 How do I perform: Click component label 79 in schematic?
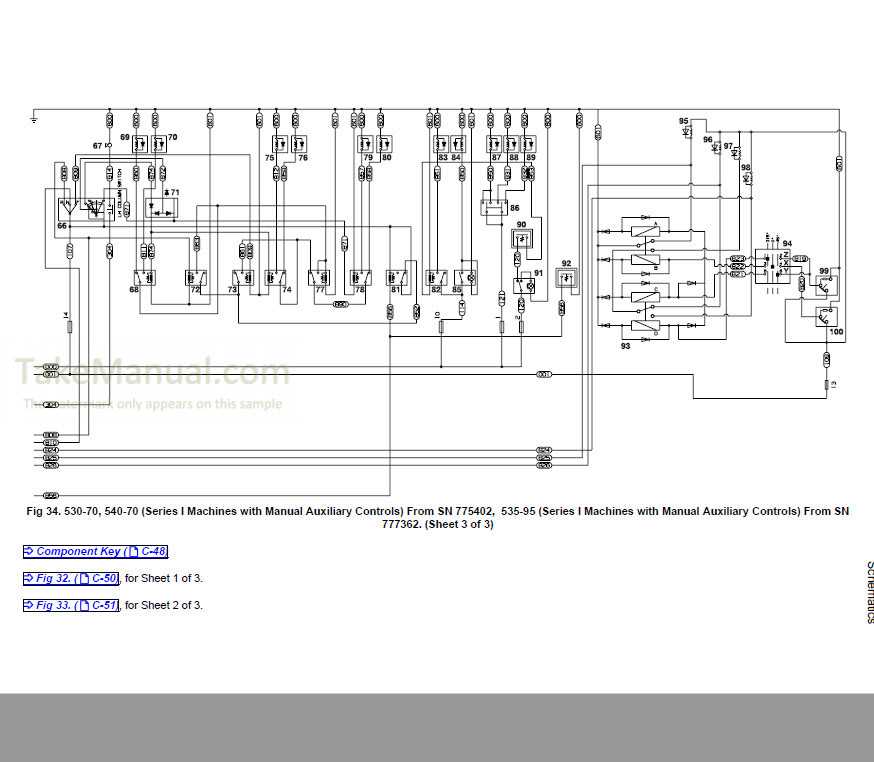click(x=368, y=158)
